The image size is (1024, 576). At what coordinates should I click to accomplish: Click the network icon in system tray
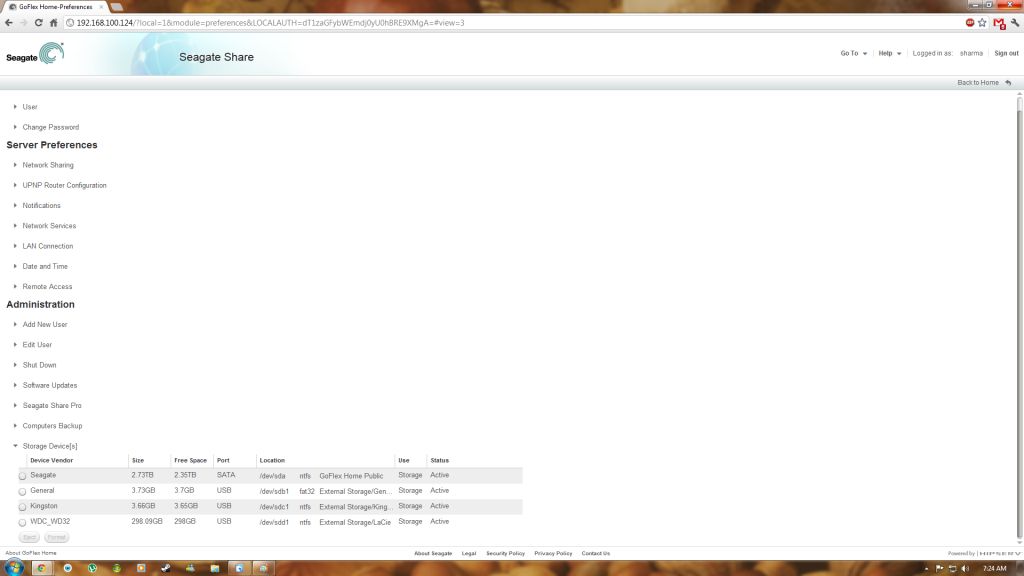pos(952,569)
